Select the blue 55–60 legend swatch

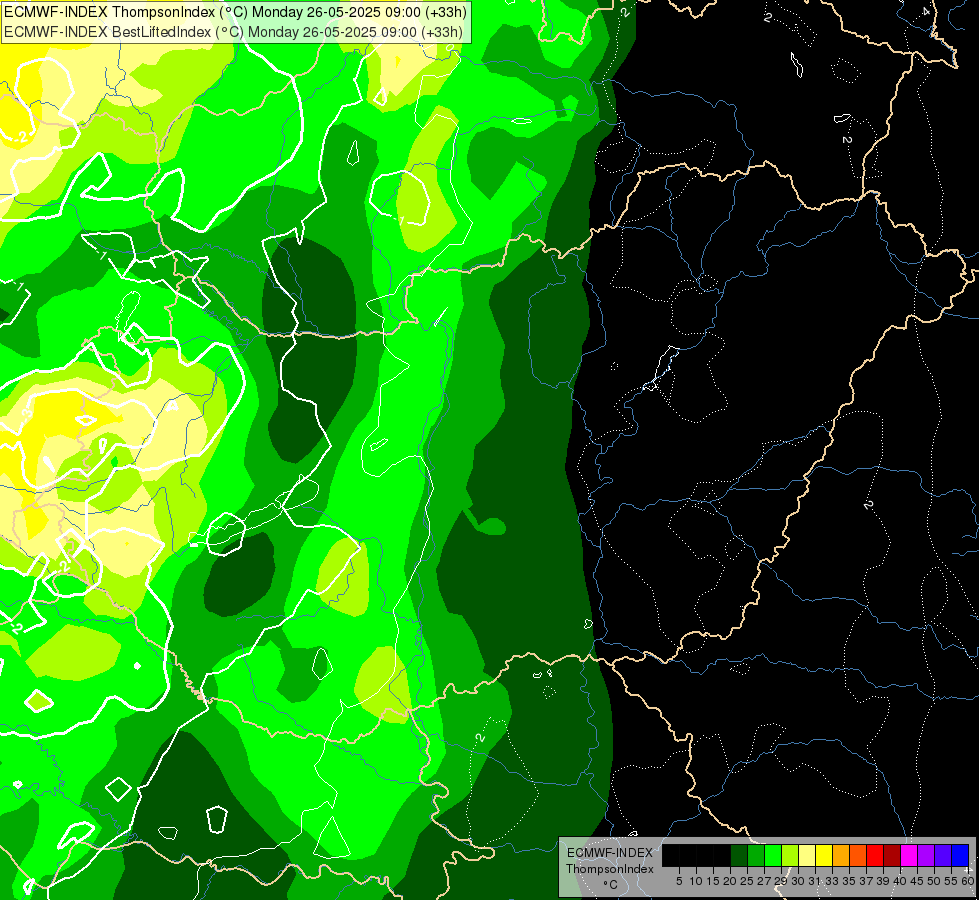pyautogui.click(x=960, y=855)
